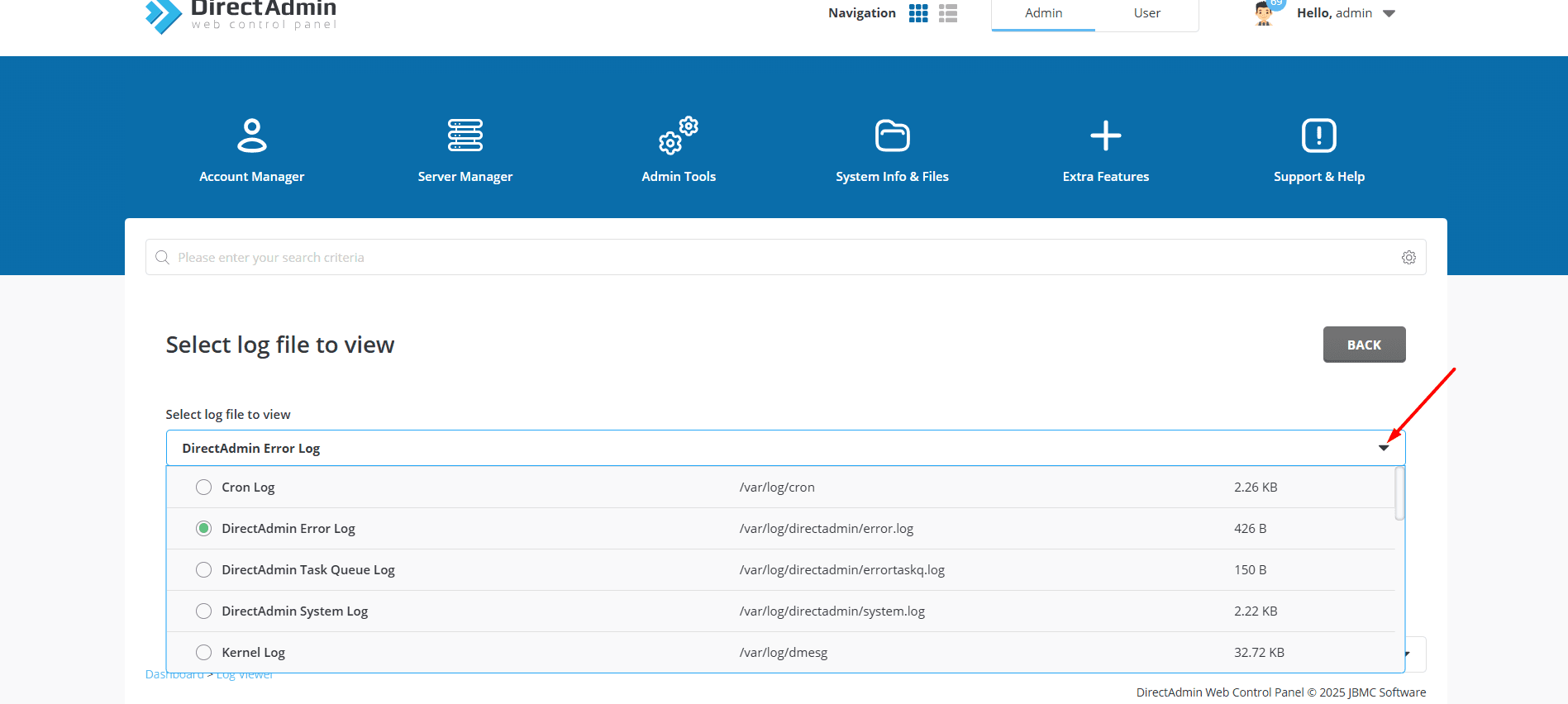1568x704 pixels.
Task: Select the Cron Log radio button
Action: pos(203,488)
